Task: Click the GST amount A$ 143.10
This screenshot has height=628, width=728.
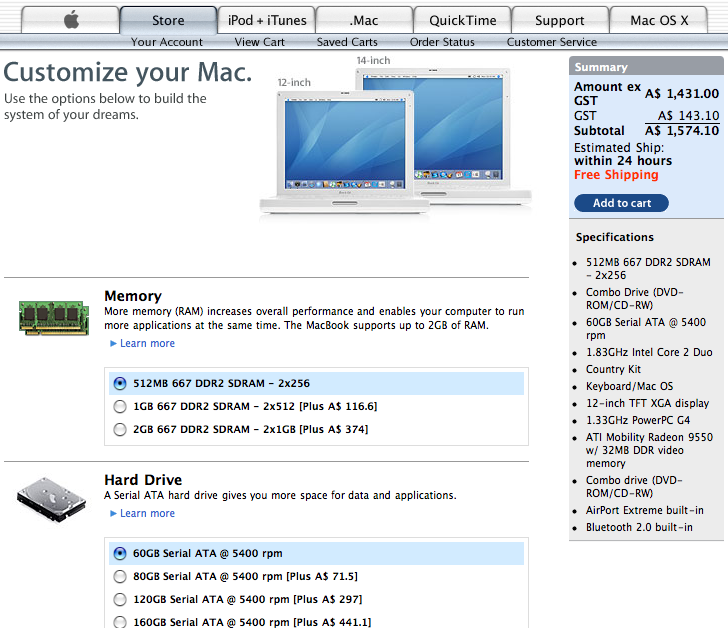Action: pyautogui.click(x=689, y=115)
